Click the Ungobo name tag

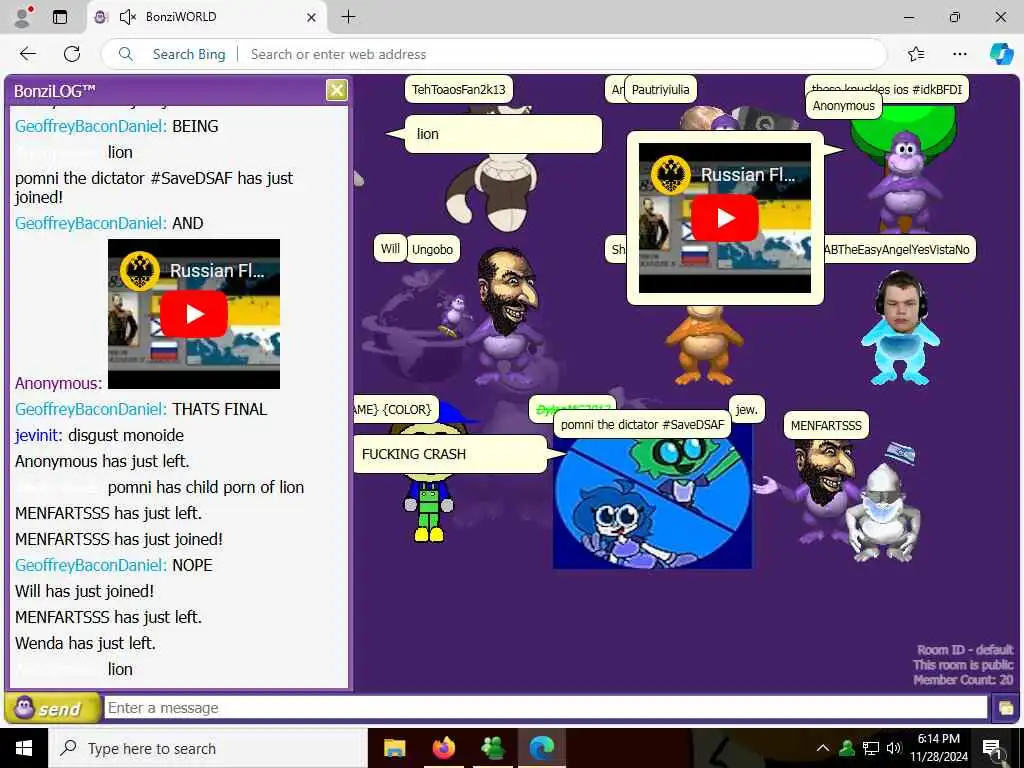(432, 249)
